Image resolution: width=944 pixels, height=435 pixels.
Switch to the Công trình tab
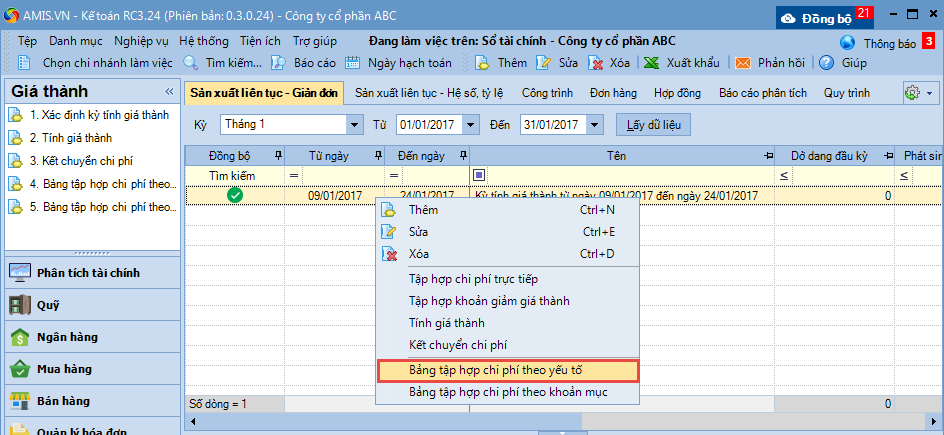pos(547,93)
